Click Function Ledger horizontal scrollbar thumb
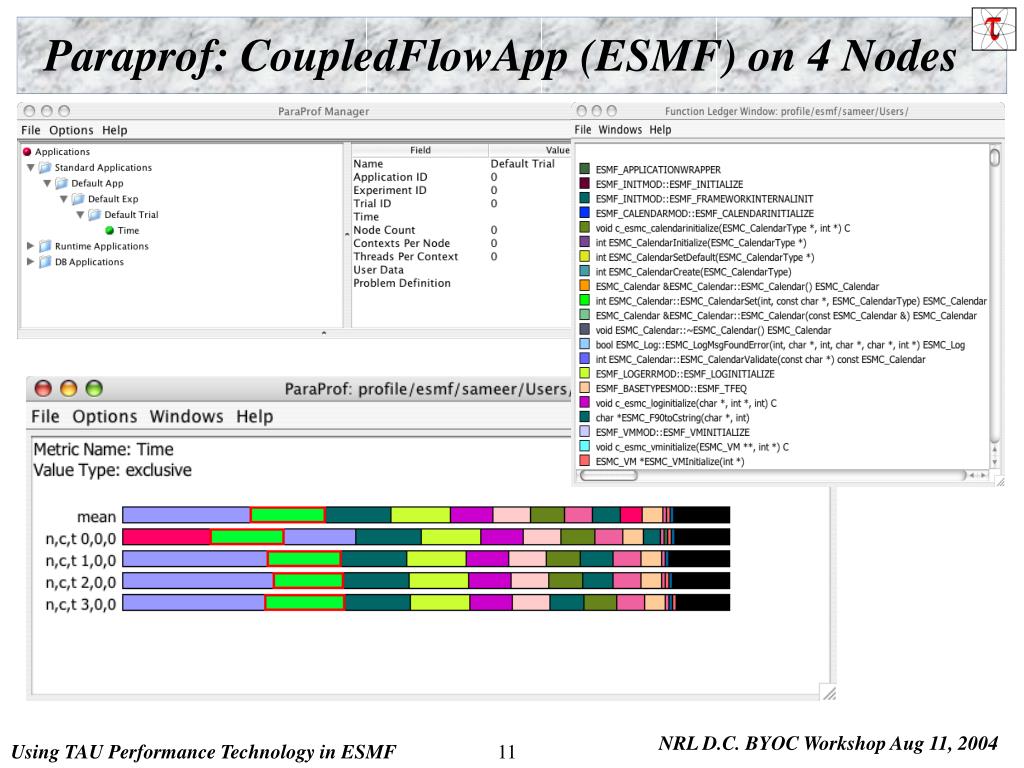The width and height of the screenshot is (1024, 768). tap(608, 475)
